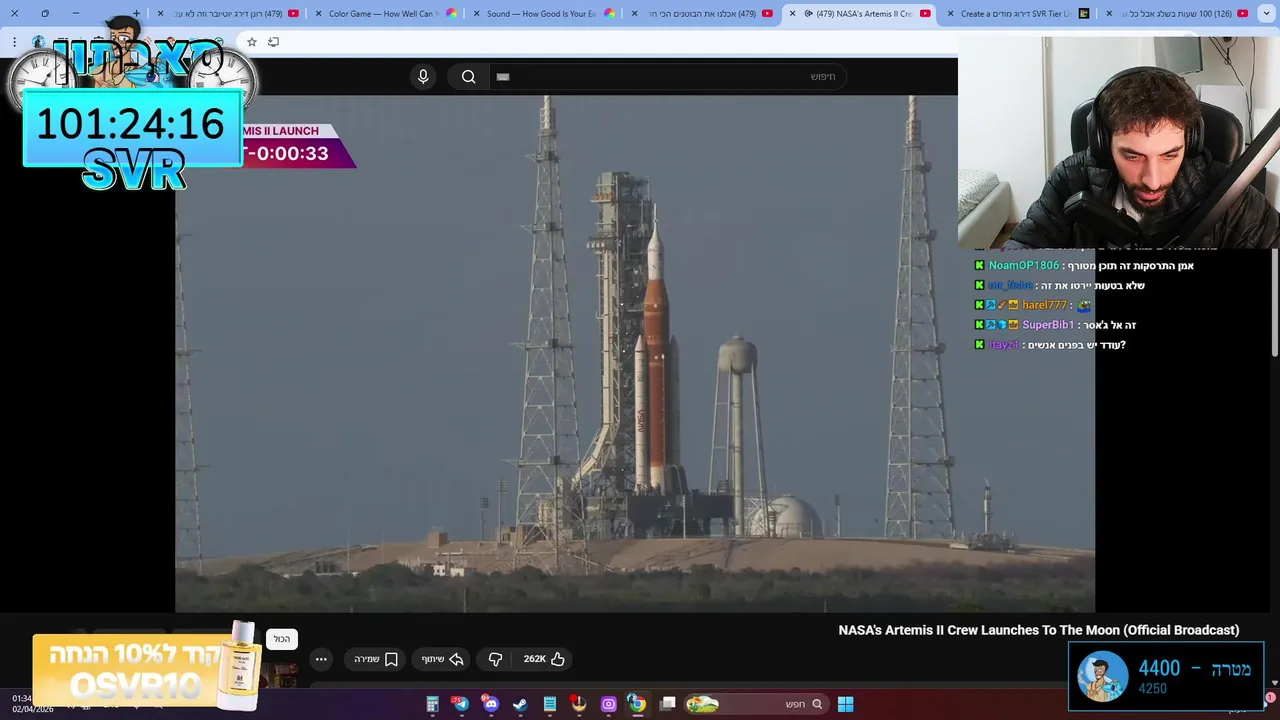
Task: Click username harel777 in chat
Action: click(x=1044, y=305)
